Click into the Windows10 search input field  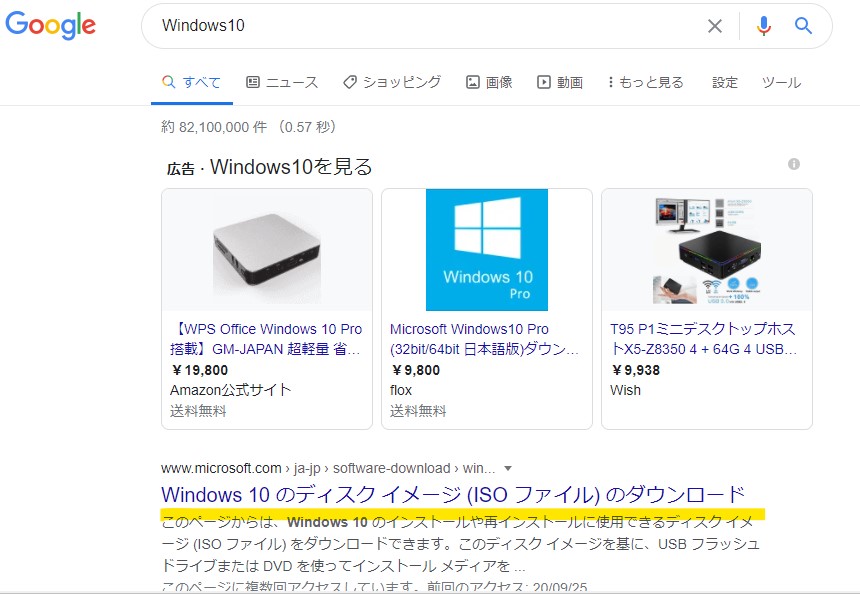point(428,26)
